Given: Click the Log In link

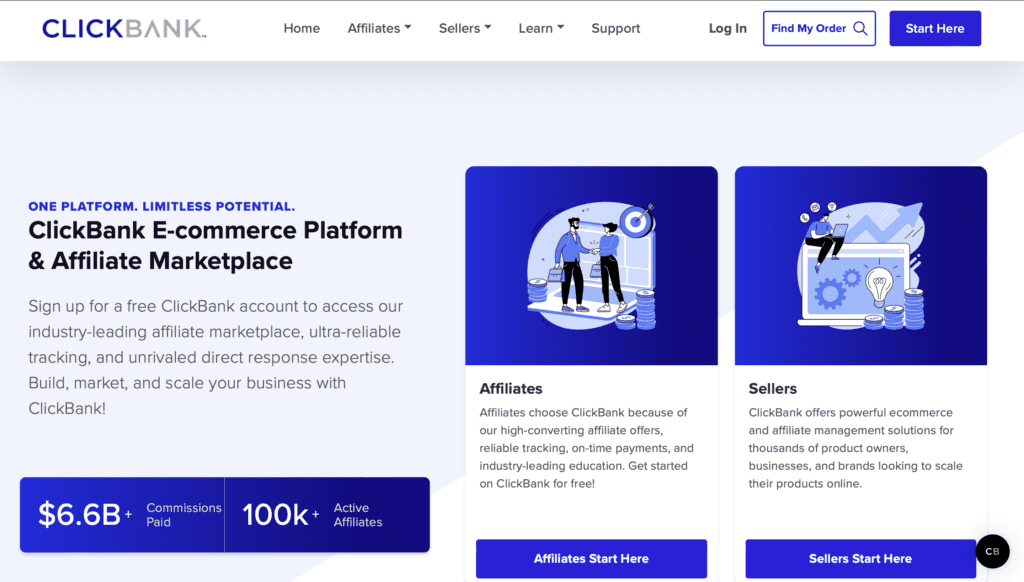Looking at the screenshot, I should 728,28.
